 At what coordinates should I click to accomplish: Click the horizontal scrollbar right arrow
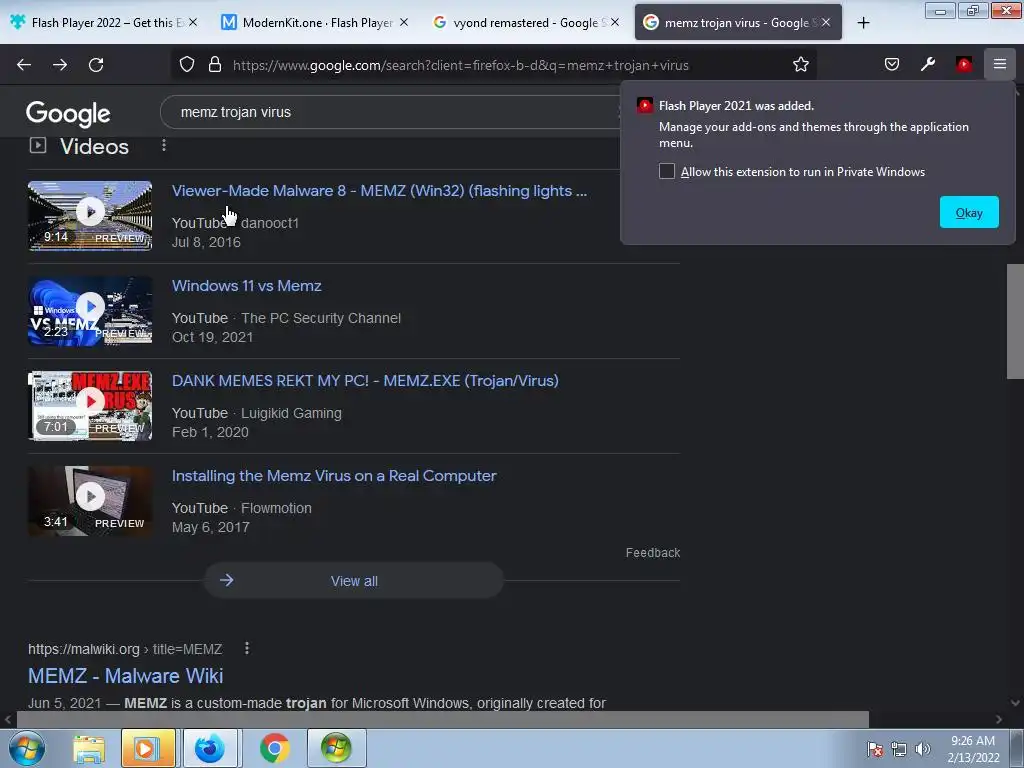(x=998, y=719)
